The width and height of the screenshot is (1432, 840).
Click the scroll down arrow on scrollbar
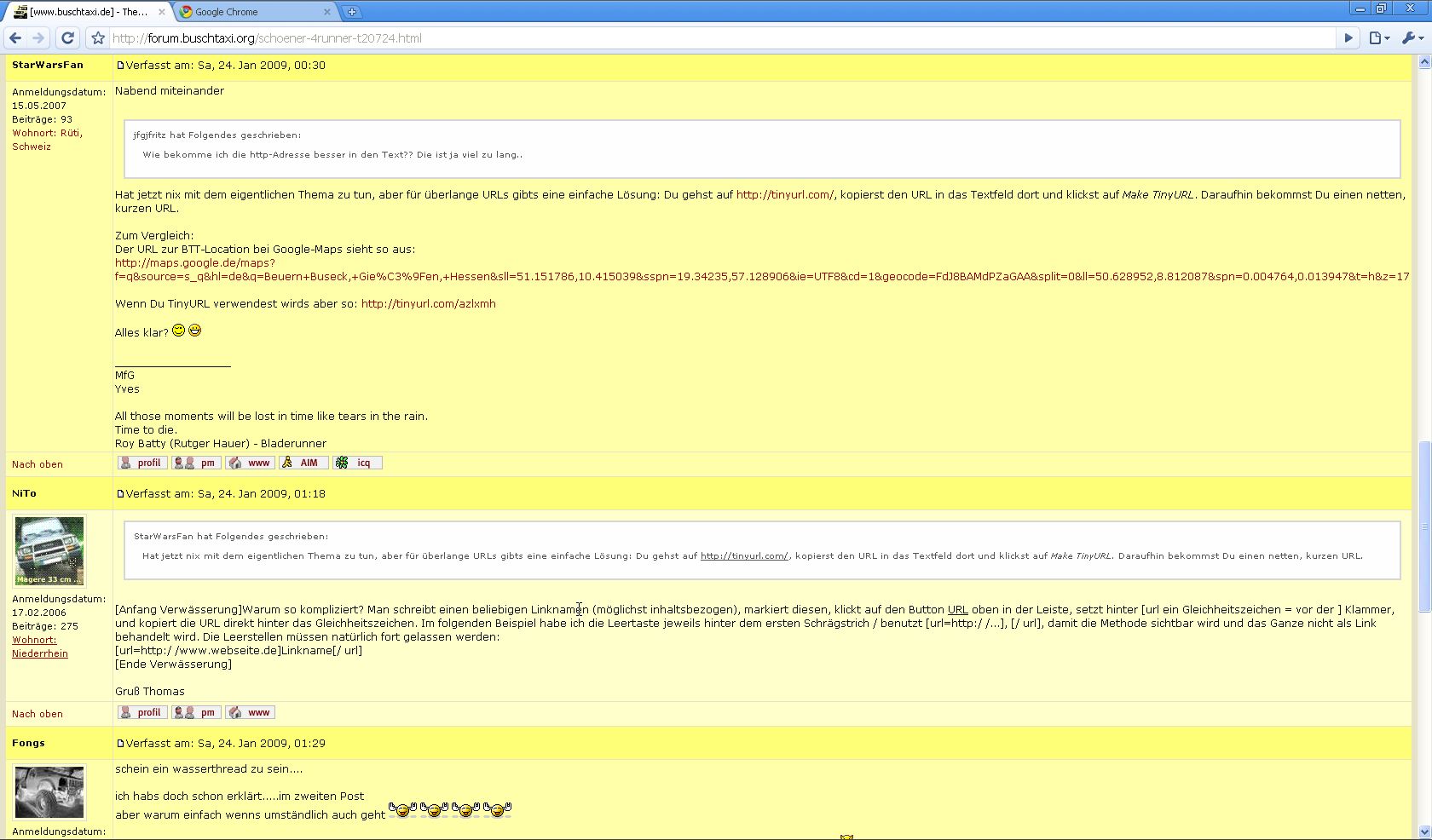pos(1423,831)
